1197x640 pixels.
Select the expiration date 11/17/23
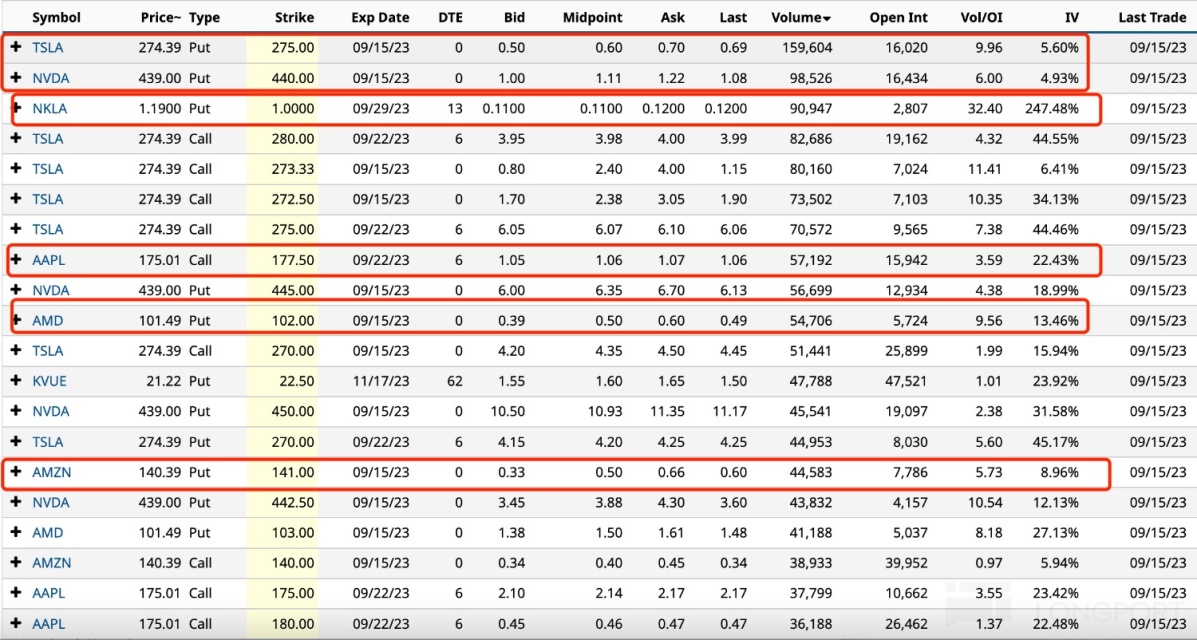[x=381, y=381]
